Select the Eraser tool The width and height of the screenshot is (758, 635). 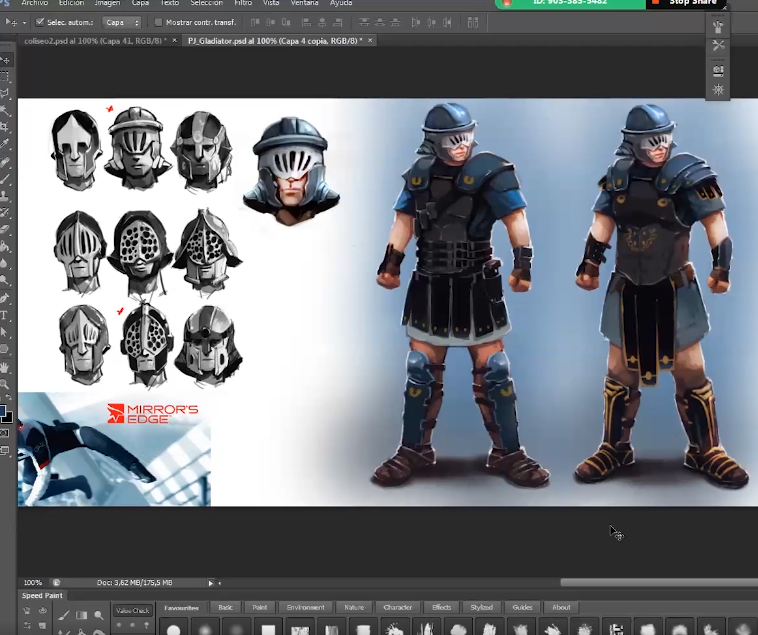(5, 230)
